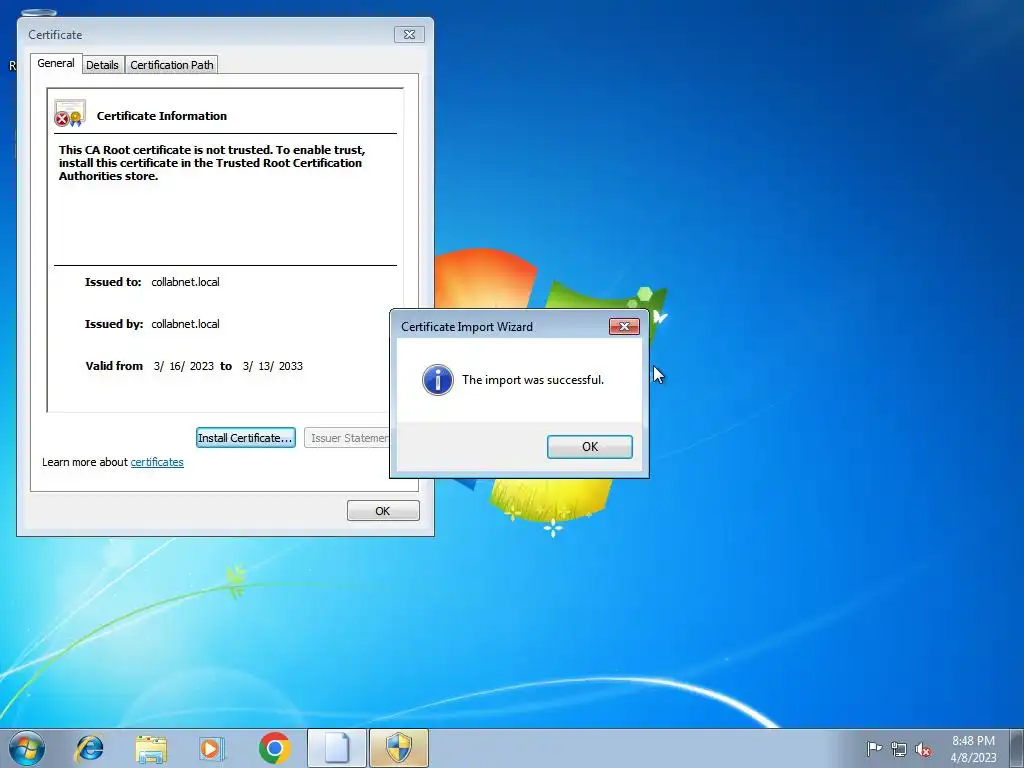Click the Certificate Information heading
This screenshot has height=768, width=1024.
point(162,116)
